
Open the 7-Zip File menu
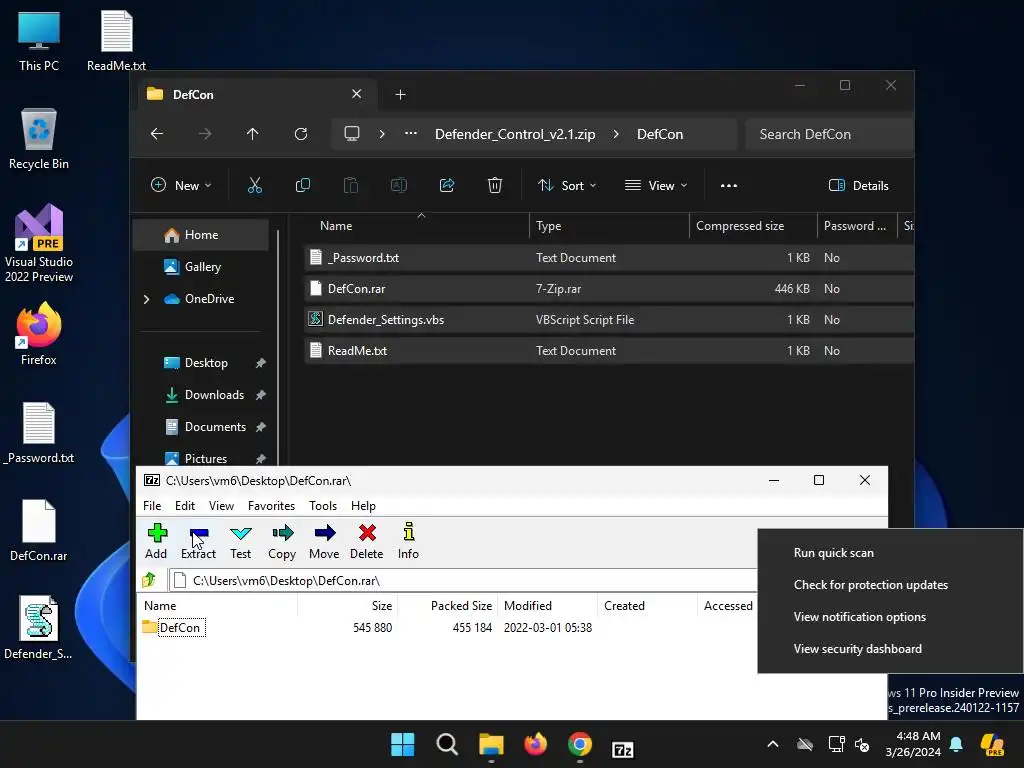[x=152, y=505]
